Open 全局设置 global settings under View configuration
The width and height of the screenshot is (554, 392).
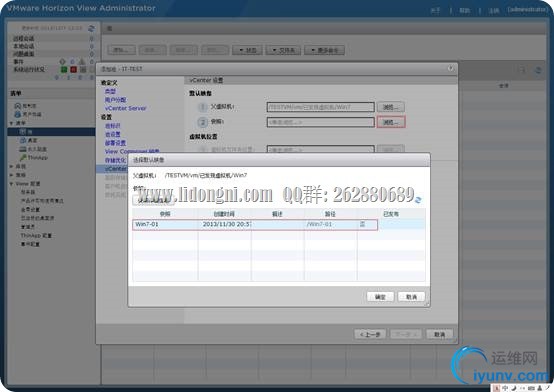[x=30, y=209]
